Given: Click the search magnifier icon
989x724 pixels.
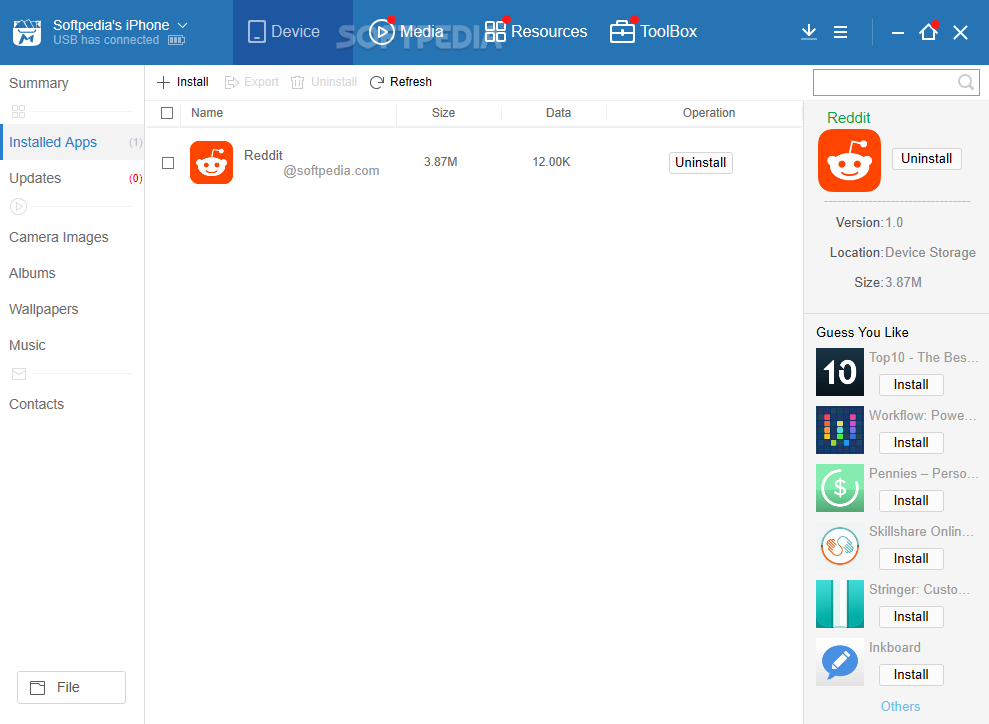Looking at the screenshot, I should click(966, 82).
